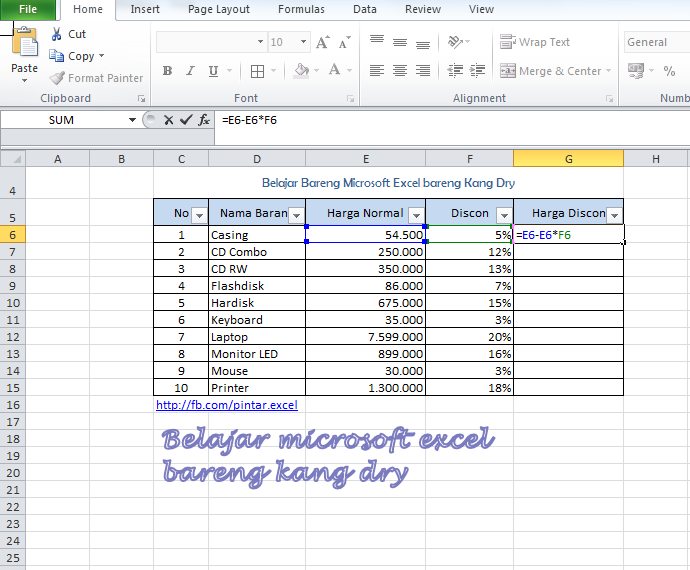Viewport: 690px width, 570px height.
Task: Click the Paste clipboard icon
Action: coord(24,42)
